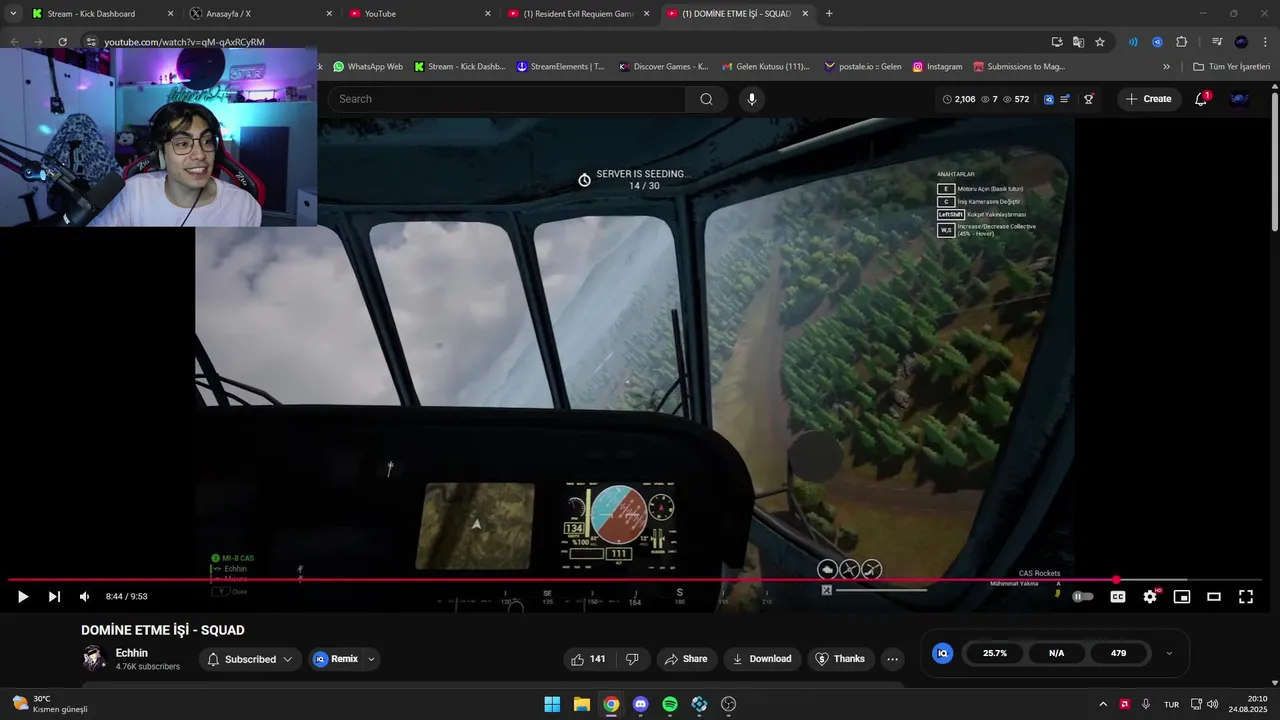1280x720 pixels.
Task: Open Discord from the taskbar
Action: point(641,704)
